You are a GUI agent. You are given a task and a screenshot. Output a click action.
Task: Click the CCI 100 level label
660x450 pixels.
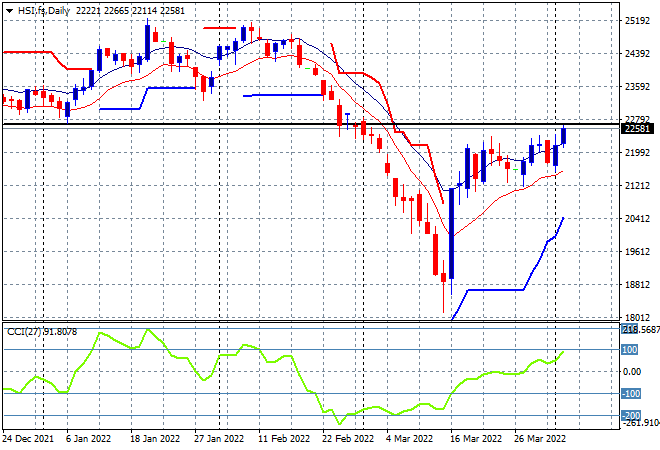click(x=630, y=350)
